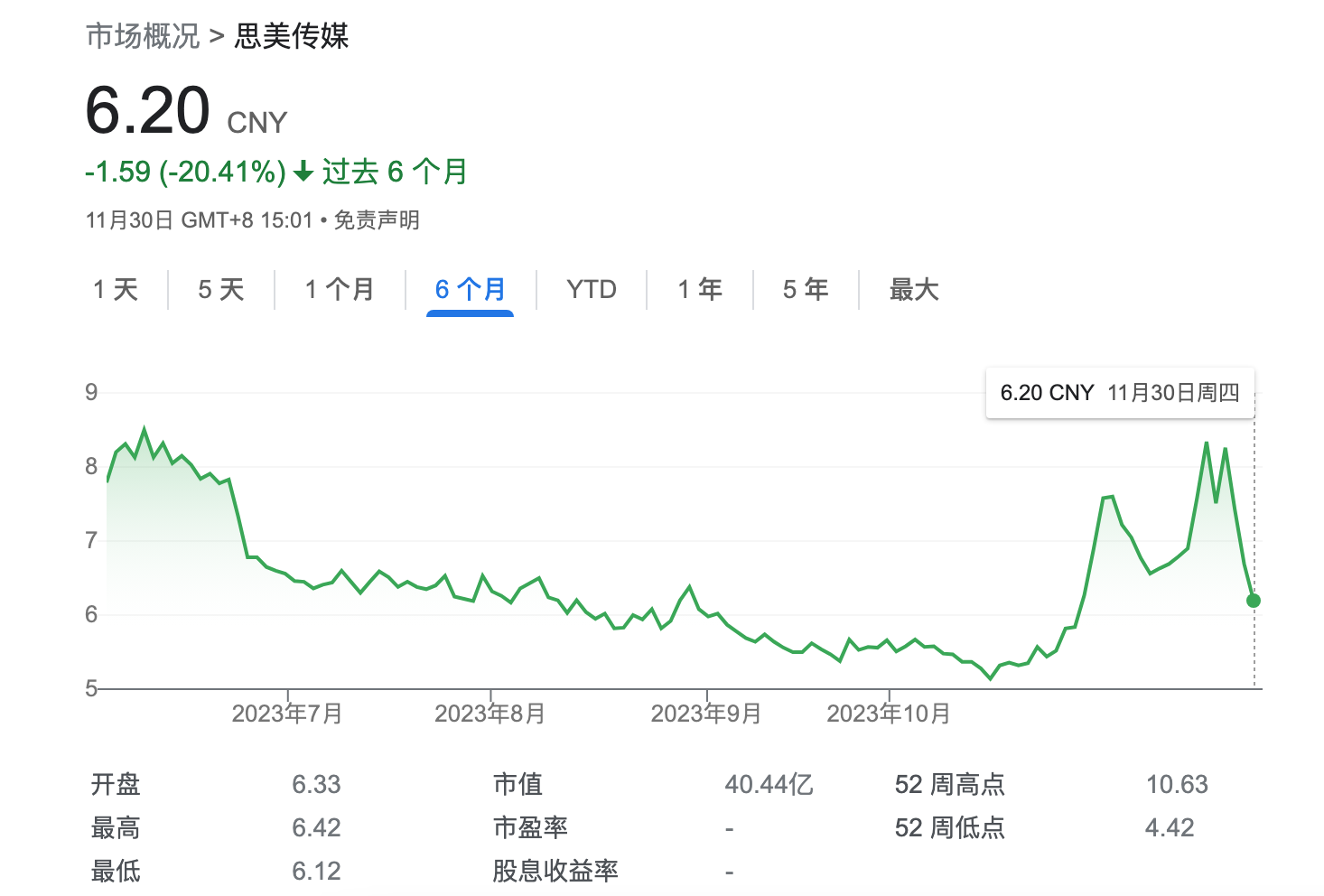Click the 6.20 CNY tooltip box
The width and height of the screenshot is (1324, 896).
pos(1120,393)
